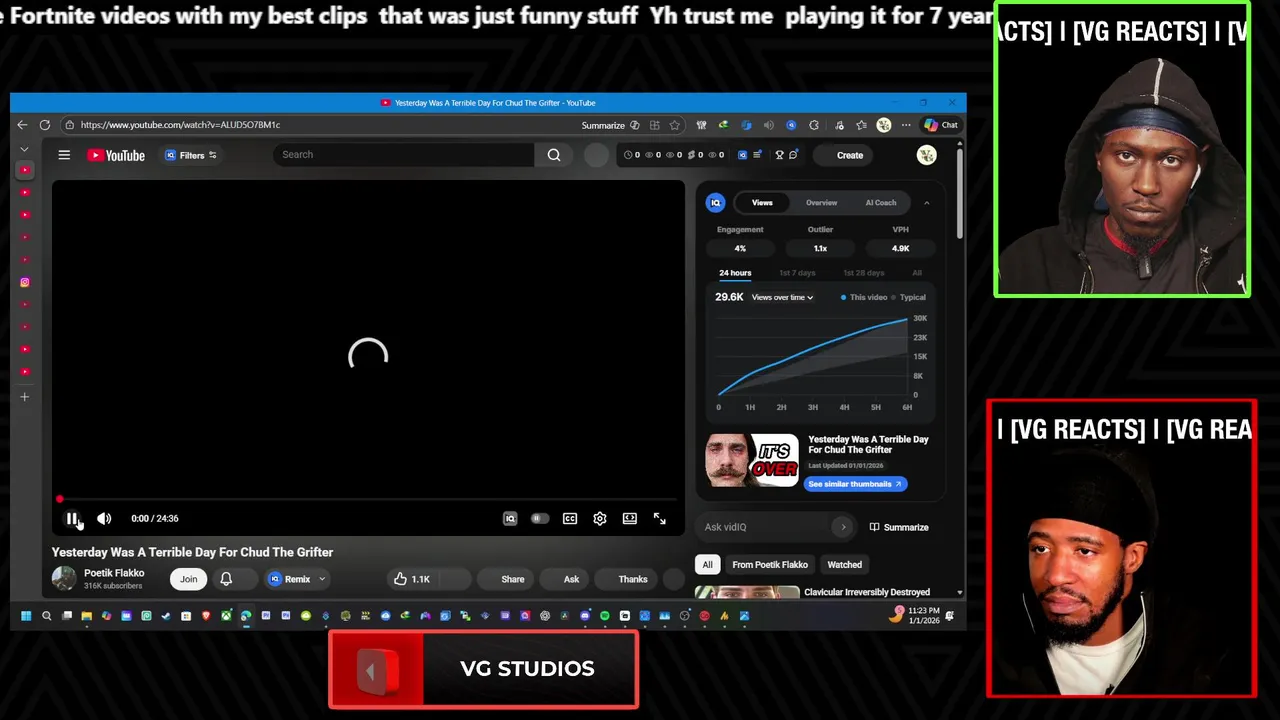Viewport: 1280px width, 720px height.
Task: Expand the Remix dropdown arrow
Action: point(322,579)
